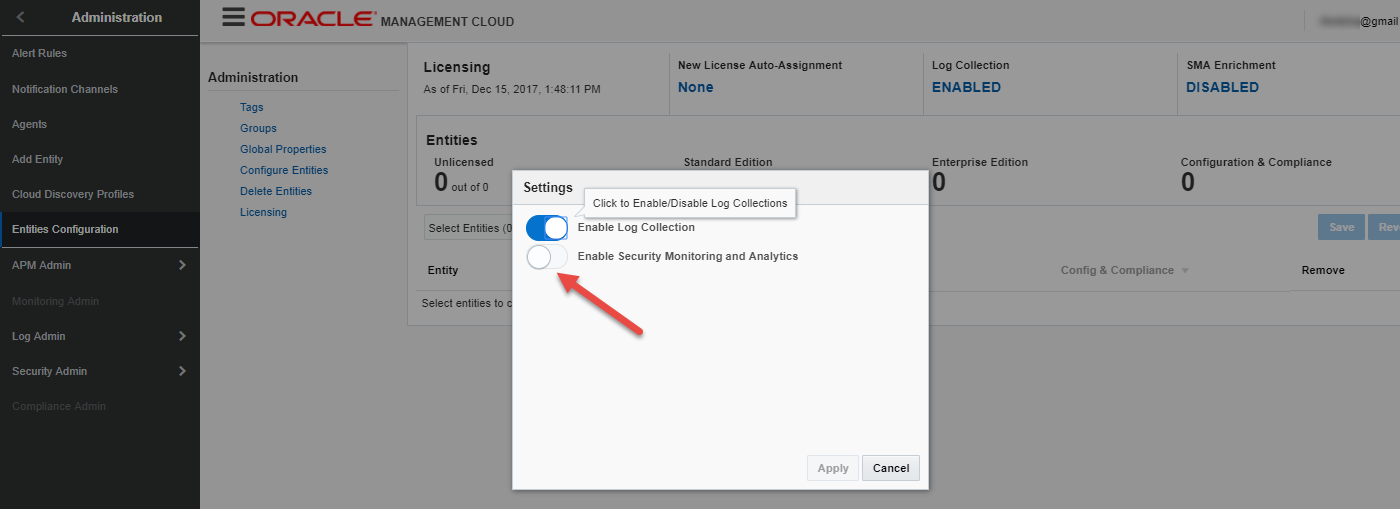Viewport: 1400px width, 509px height.
Task: Open Configure Entities link
Action: 284,170
